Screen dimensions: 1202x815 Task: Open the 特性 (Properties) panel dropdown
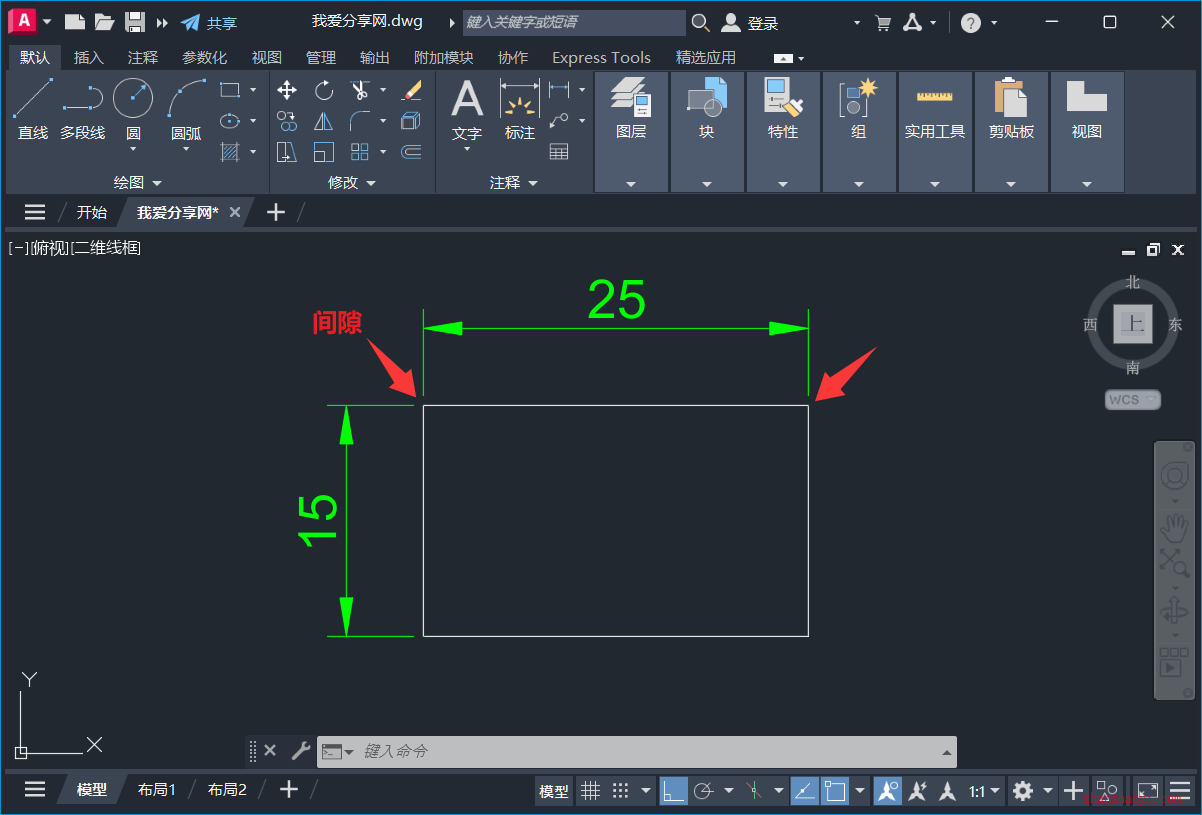pyautogui.click(x=783, y=184)
